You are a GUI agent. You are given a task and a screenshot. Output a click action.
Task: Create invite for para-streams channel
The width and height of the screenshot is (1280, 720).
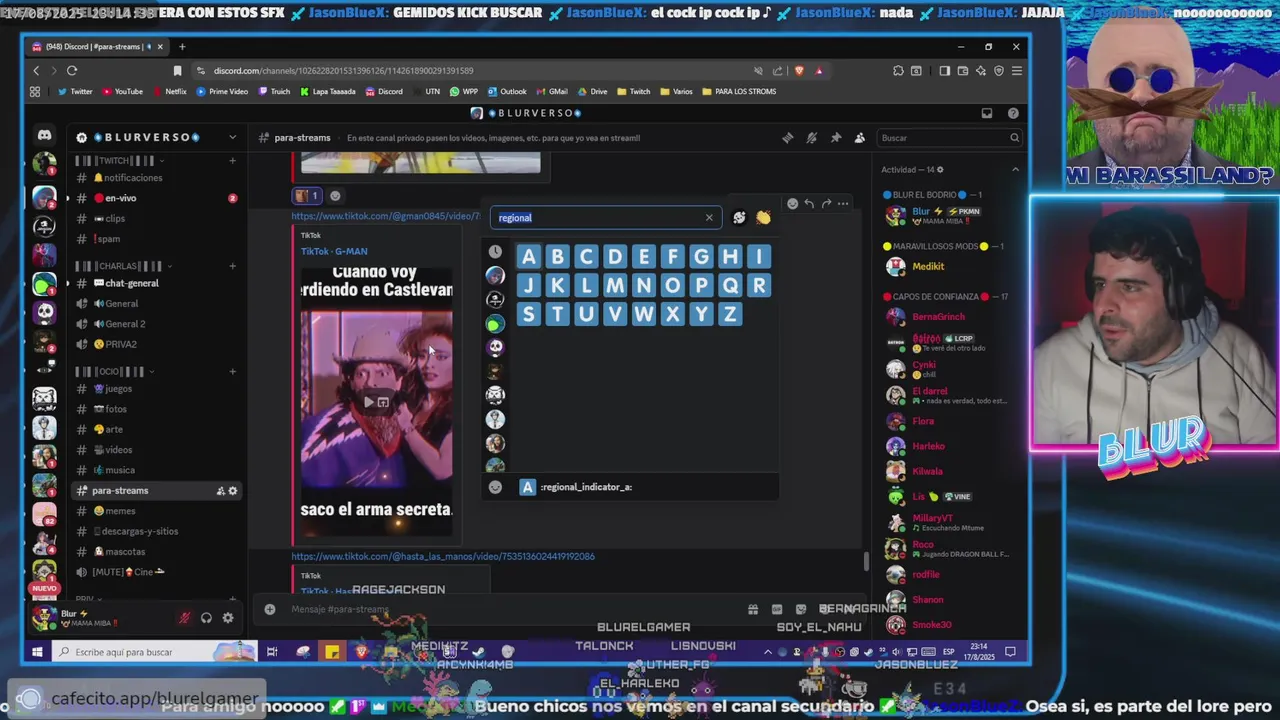click(x=220, y=491)
